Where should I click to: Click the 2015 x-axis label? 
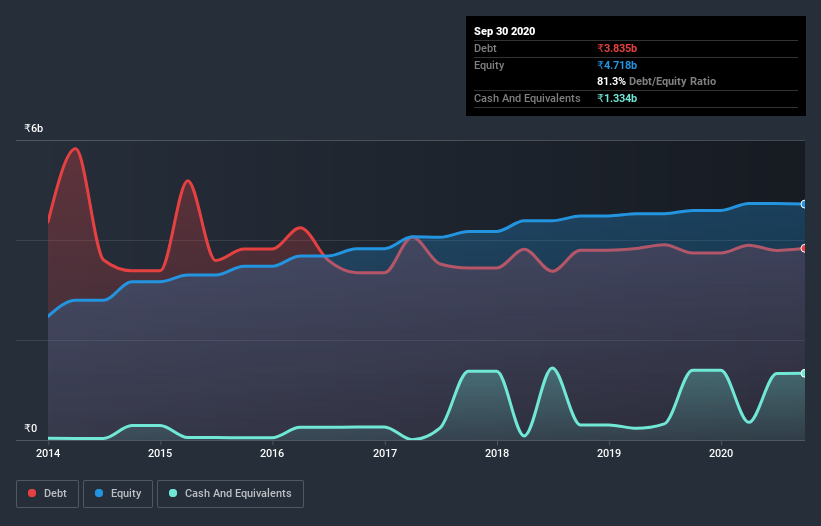[x=160, y=453]
